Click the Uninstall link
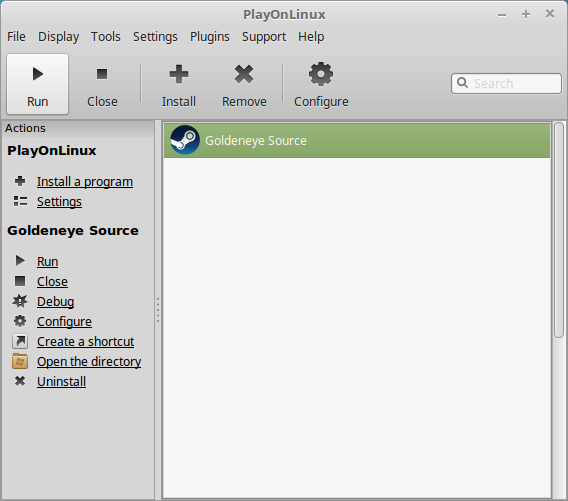 (61, 381)
